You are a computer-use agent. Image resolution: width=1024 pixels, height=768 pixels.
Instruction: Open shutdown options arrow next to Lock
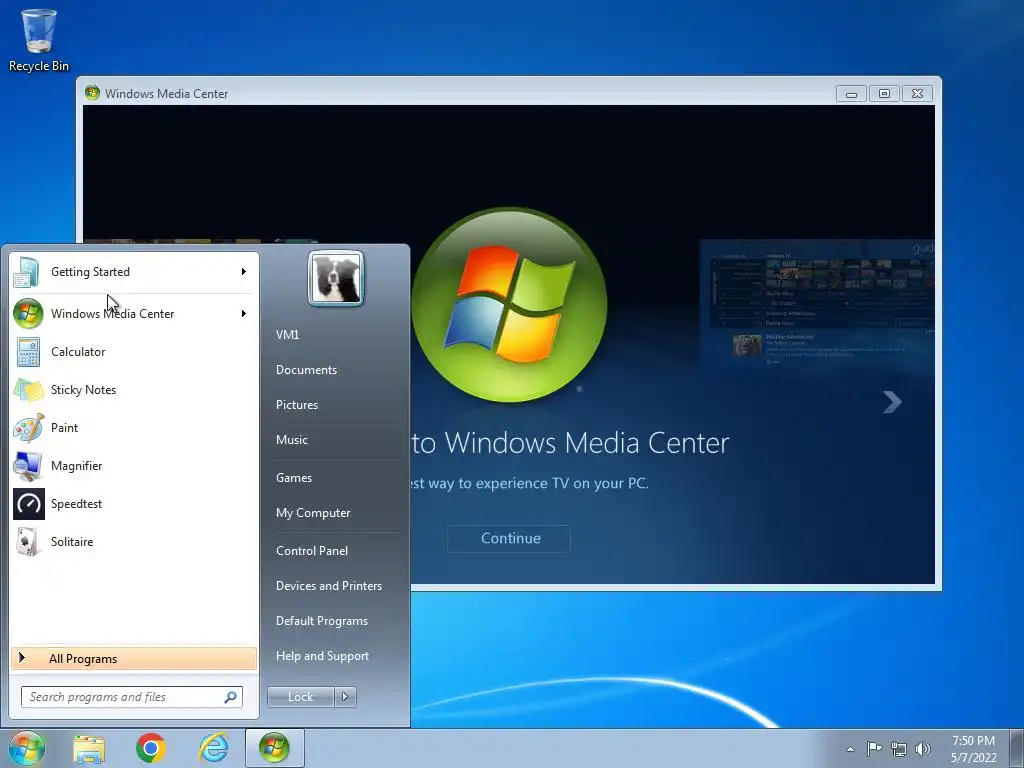[345, 697]
